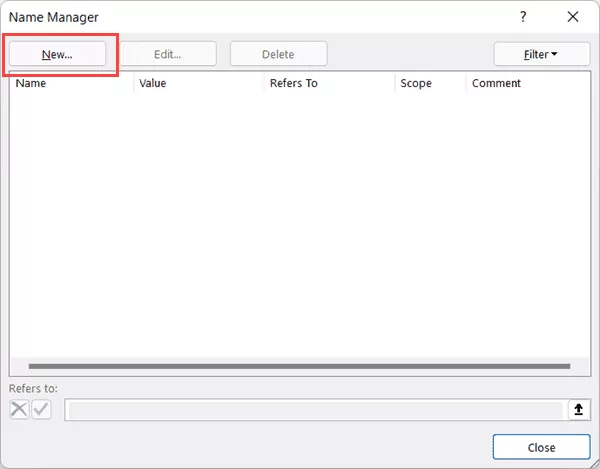The width and height of the screenshot is (600, 469).
Task: Collapse the dialog using the up-arrow icon
Action: click(579, 410)
